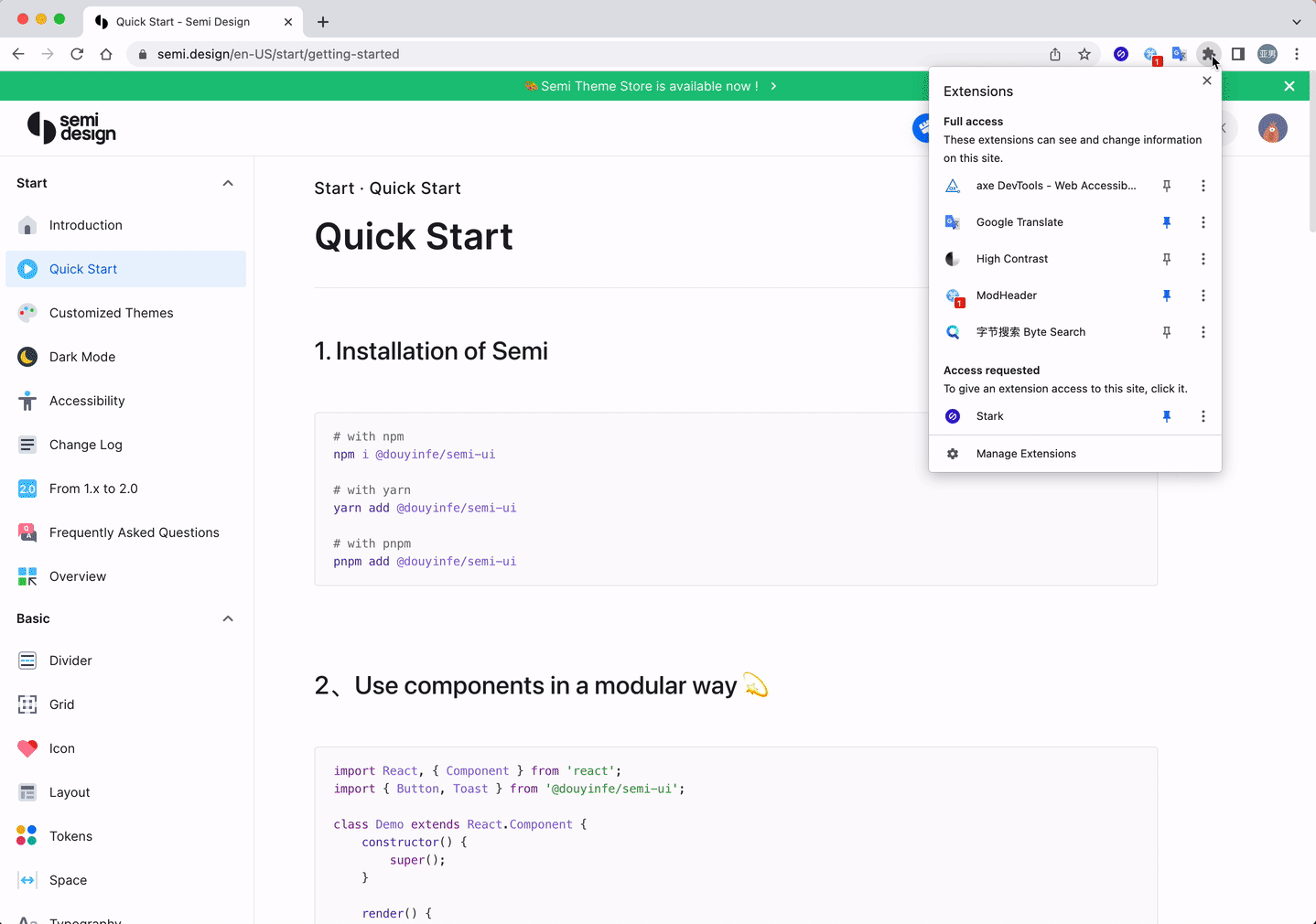The image size is (1316, 924).
Task: Click the Stark icon in the toolbar
Action: point(1121,54)
